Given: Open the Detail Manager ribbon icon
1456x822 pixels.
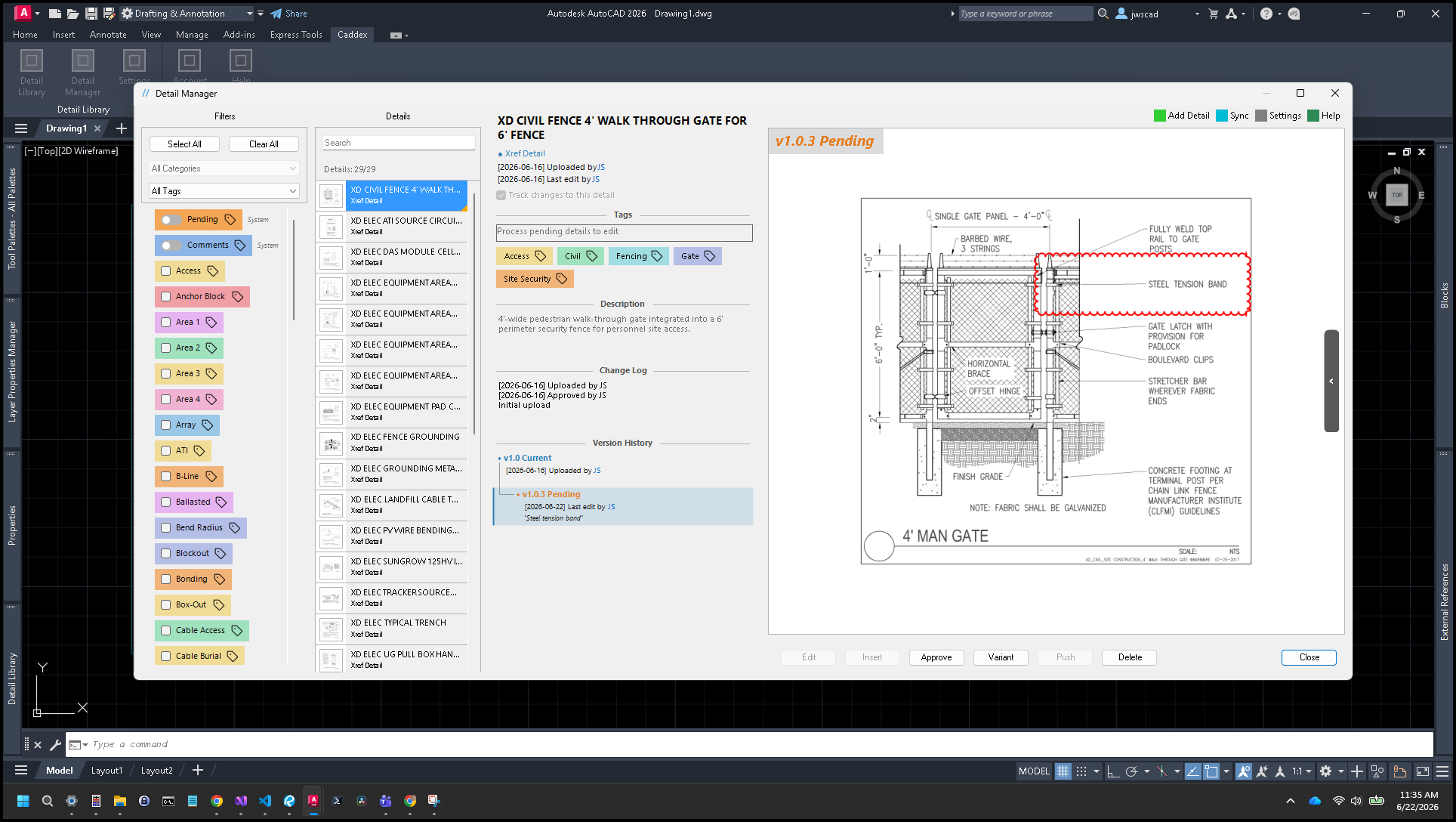Looking at the screenshot, I should pos(83,60).
